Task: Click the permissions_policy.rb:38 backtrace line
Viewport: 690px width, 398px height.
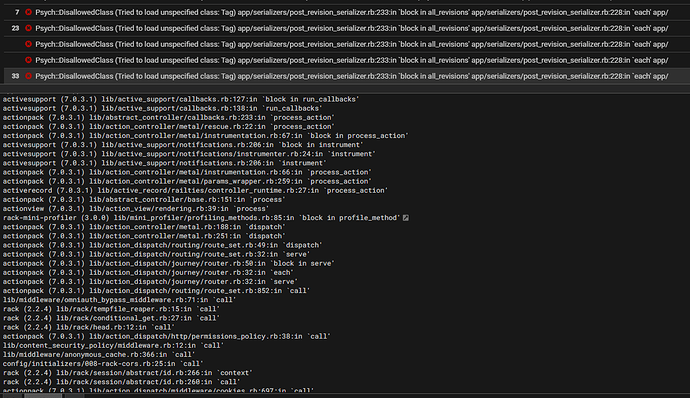Action: click(166, 336)
